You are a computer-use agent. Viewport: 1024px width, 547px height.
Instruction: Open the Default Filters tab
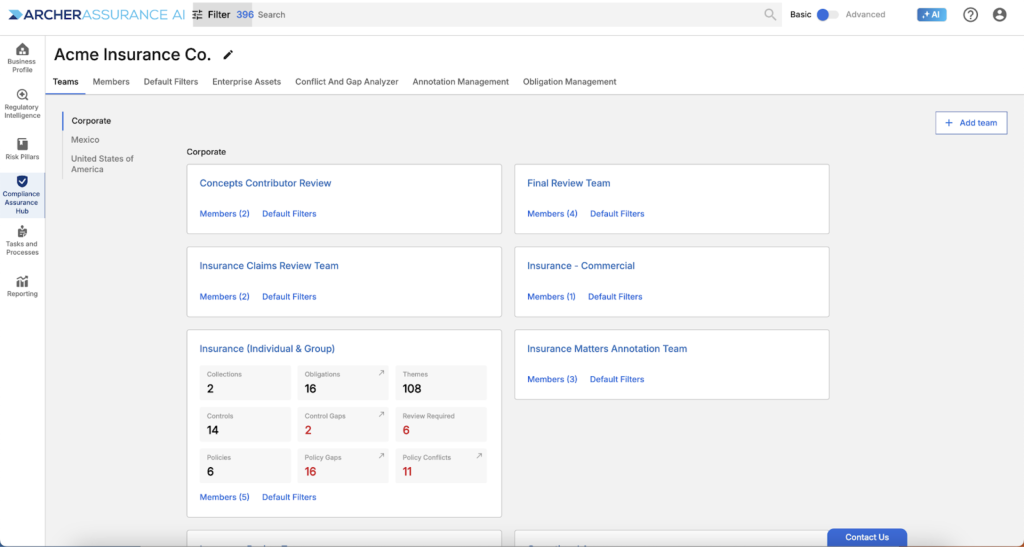tap(170, 82)
